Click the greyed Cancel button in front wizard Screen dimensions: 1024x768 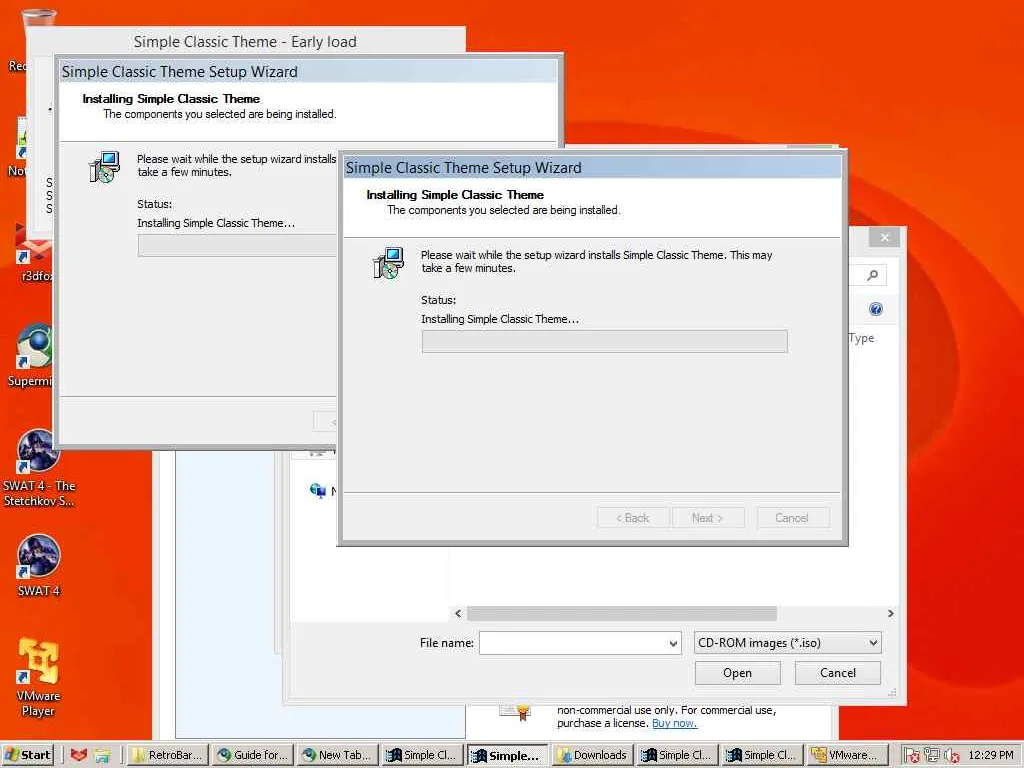pos(793,518)
